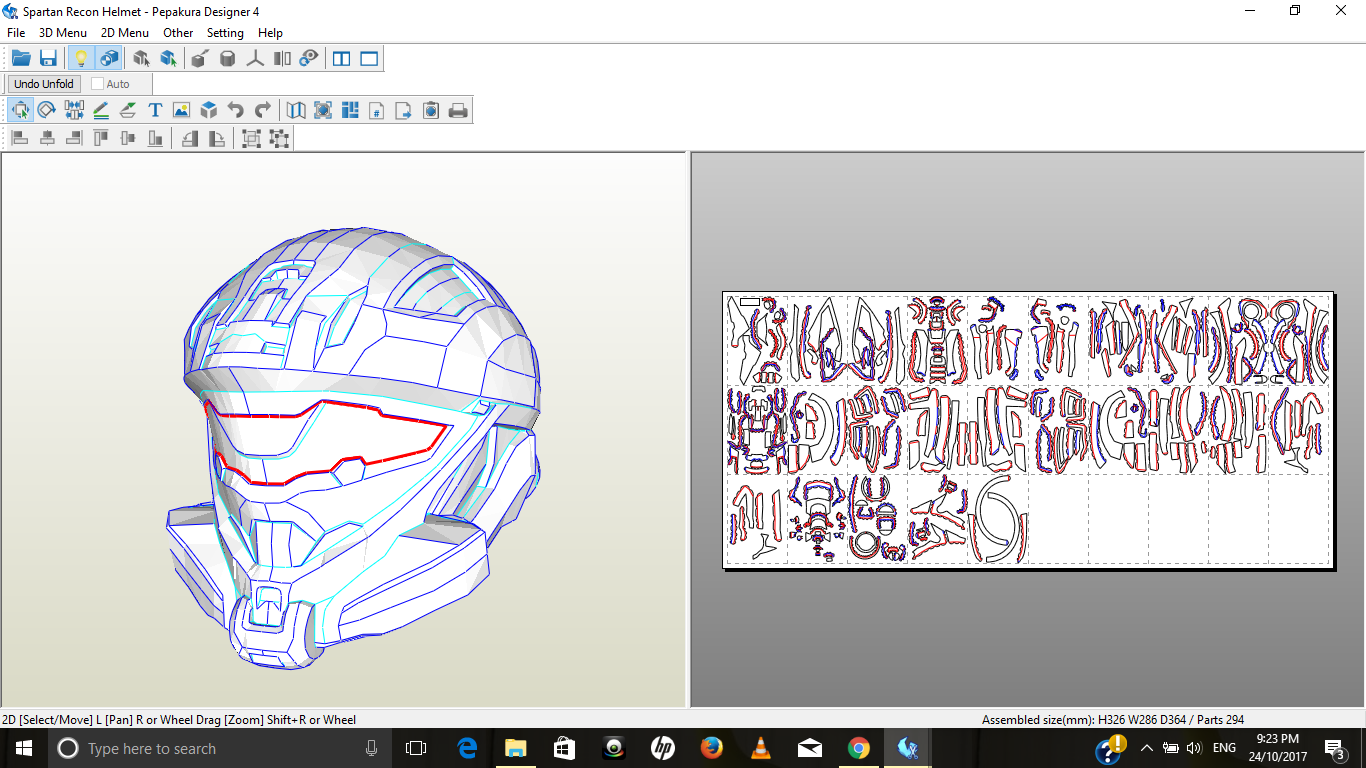Click the eye with rotate arrow view icon

point(309,58)
